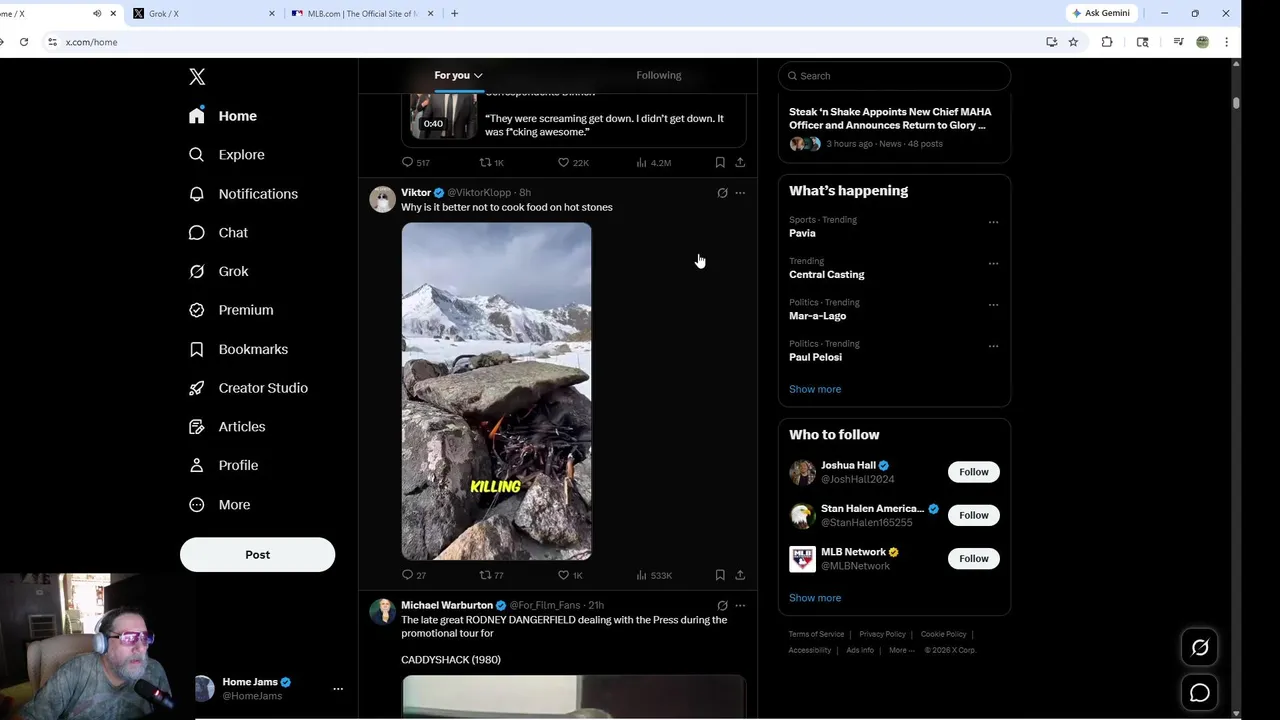Open Bookmarks in the sidebar
This screenshot has width=1280, height=720.
pos(239,349)
